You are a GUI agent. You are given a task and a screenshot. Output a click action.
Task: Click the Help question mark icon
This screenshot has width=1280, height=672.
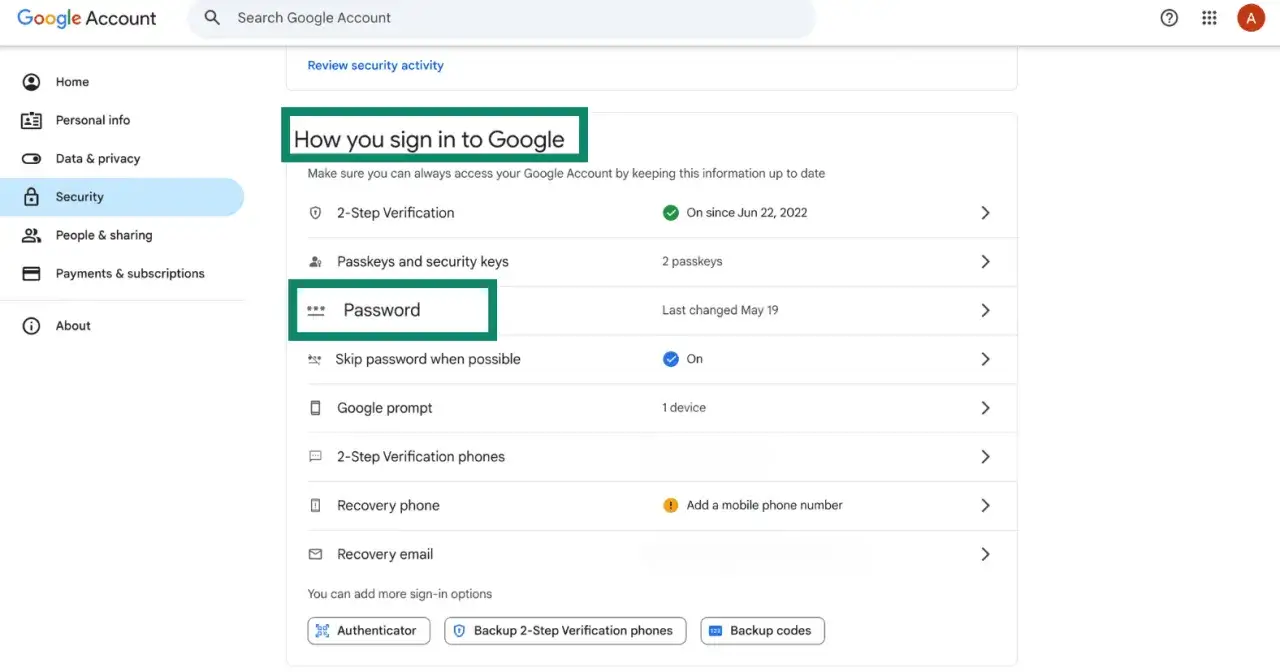click(1169, 17)
